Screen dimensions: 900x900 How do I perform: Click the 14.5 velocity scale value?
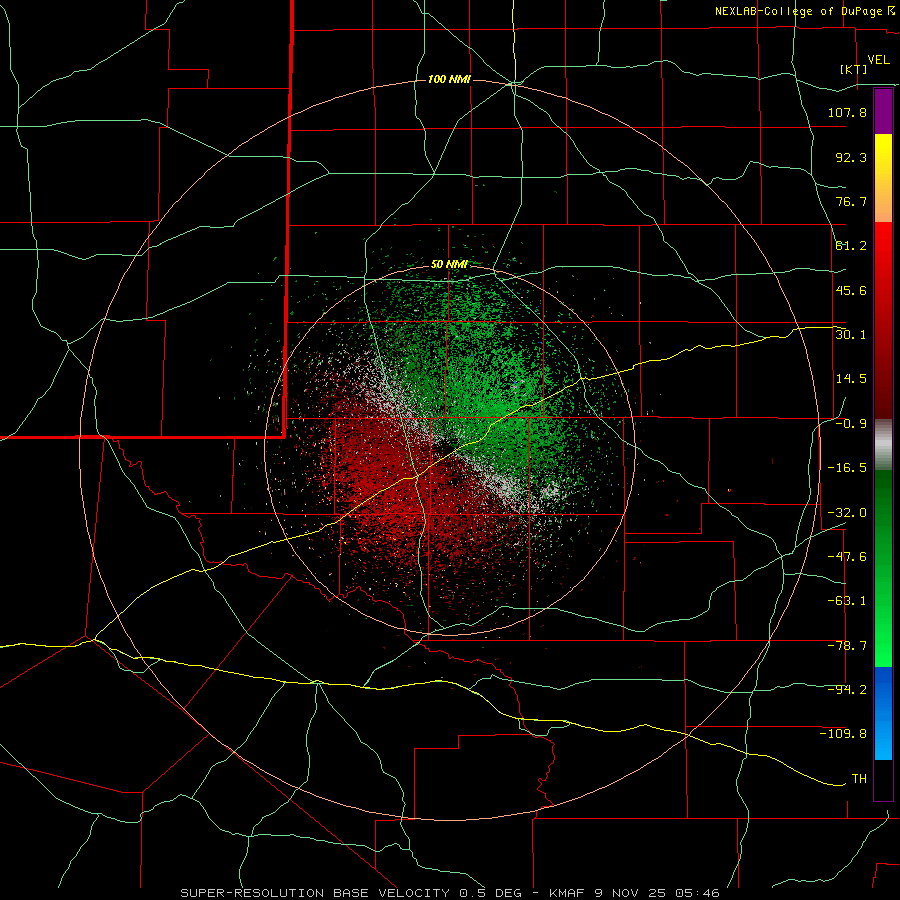coord(851,379)
